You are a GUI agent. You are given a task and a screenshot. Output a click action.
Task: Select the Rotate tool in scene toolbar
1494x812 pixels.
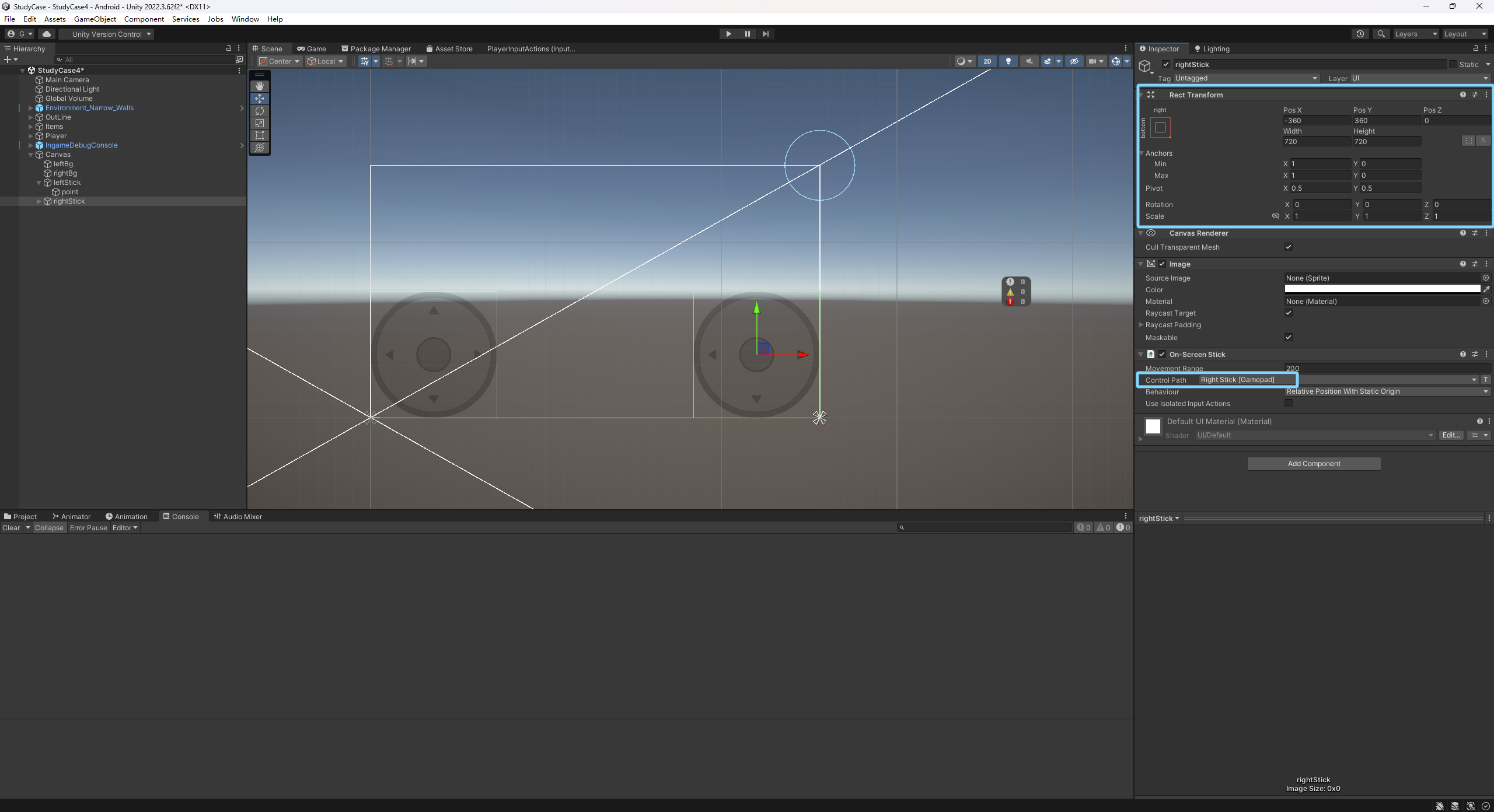tap(260, 111)
